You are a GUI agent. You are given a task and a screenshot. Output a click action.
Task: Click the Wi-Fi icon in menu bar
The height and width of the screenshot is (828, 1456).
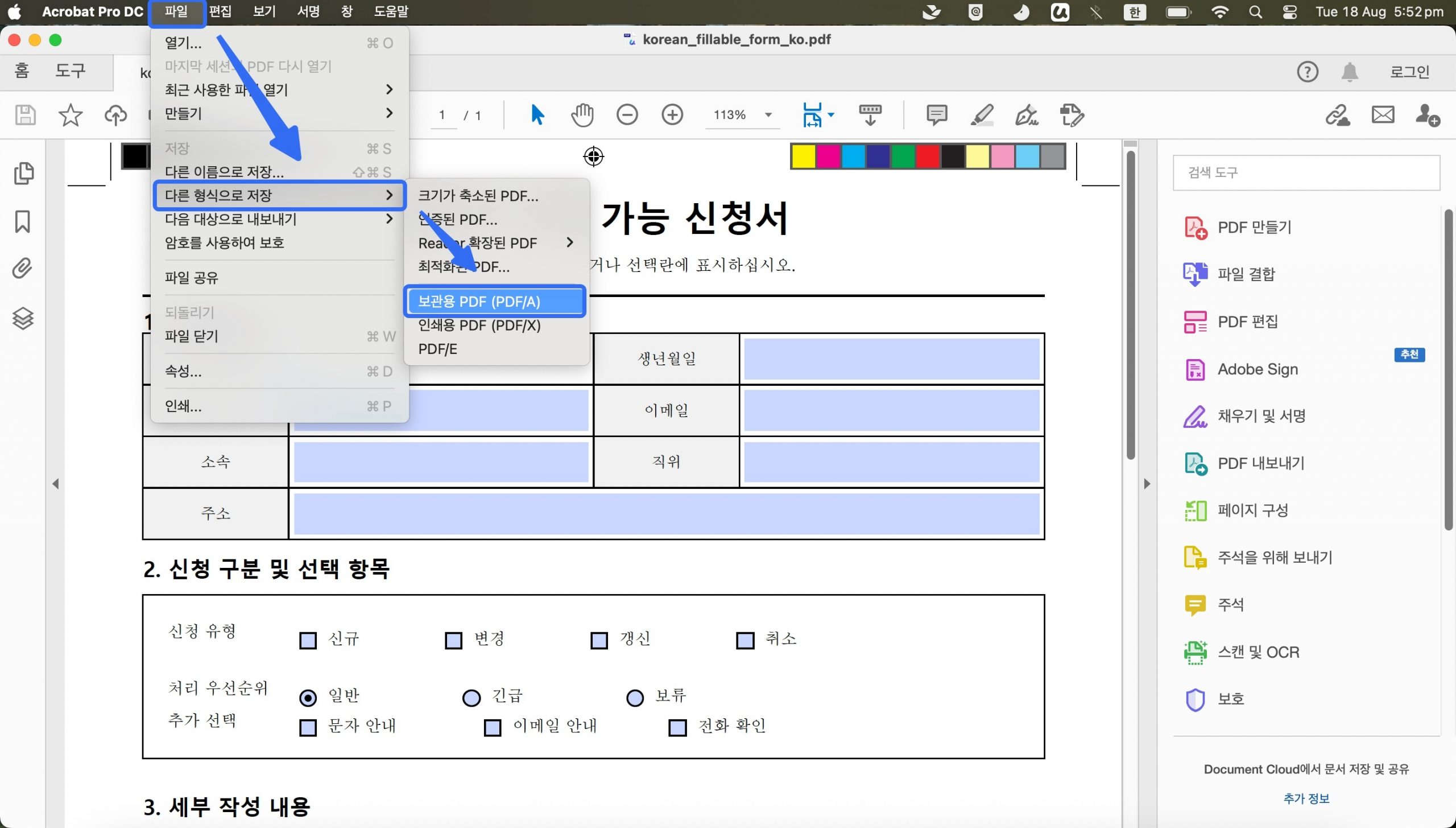tap(1219, 11)
